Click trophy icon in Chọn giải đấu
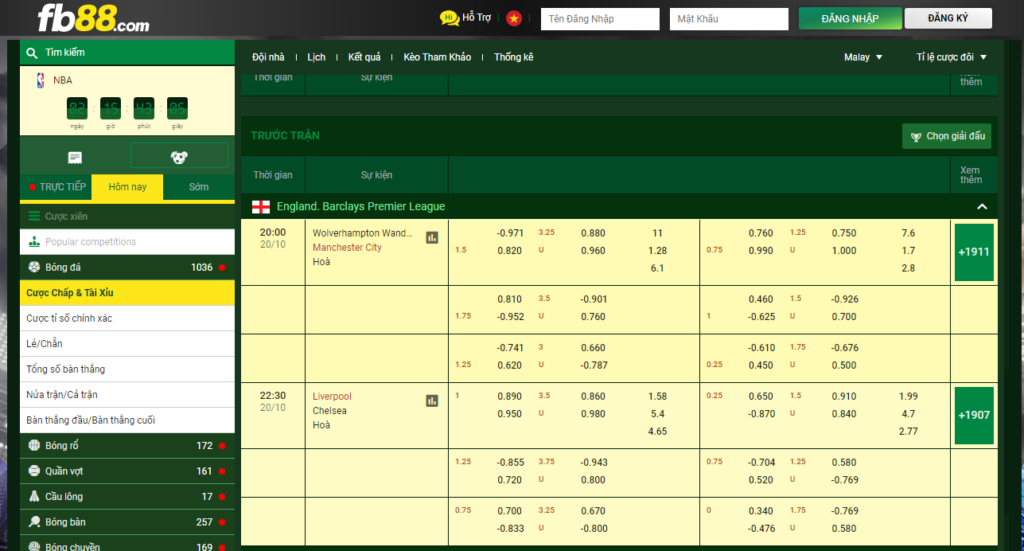1024x551 pixels. tap(916, 136)
